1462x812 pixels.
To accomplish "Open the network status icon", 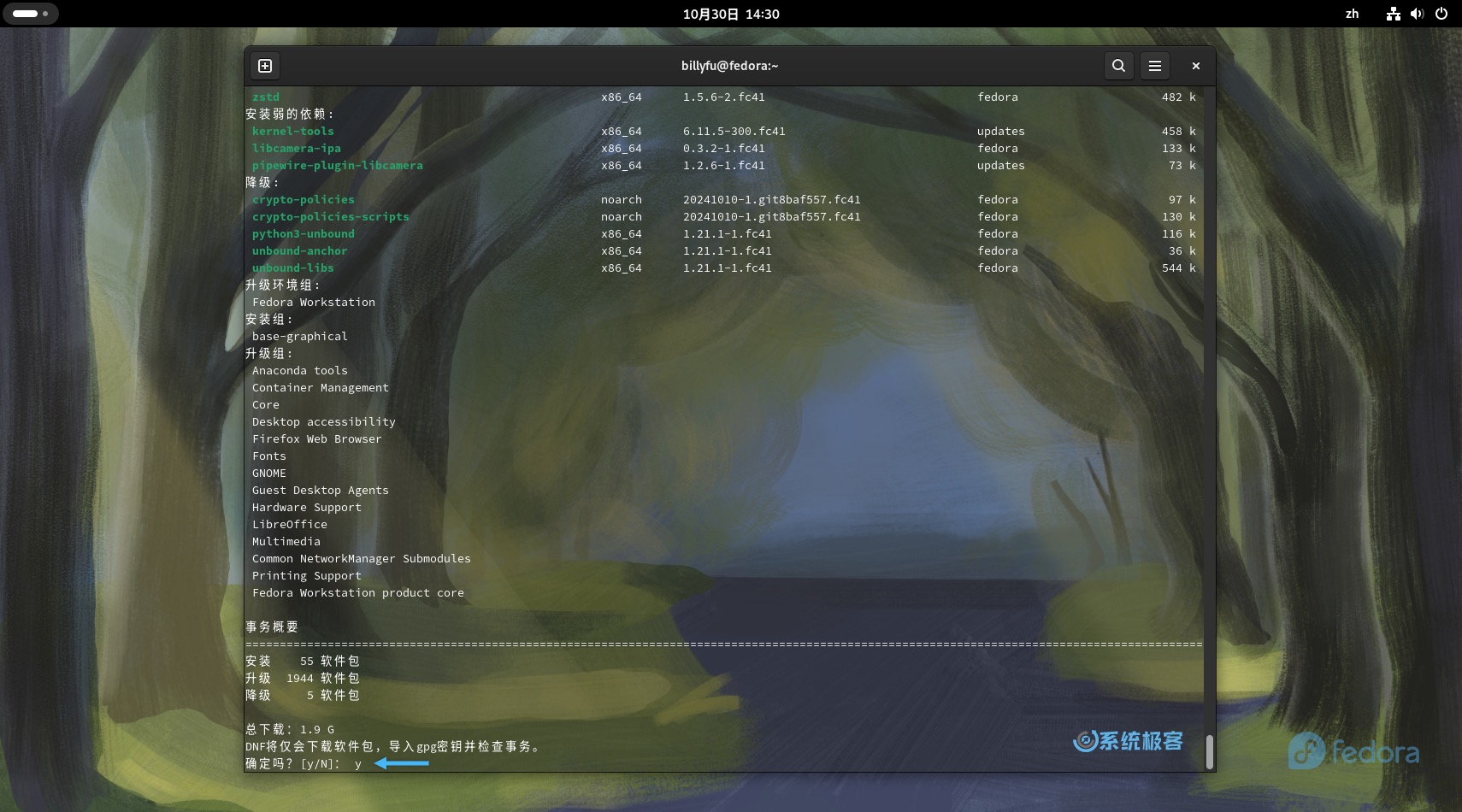I will (1394, 14).
